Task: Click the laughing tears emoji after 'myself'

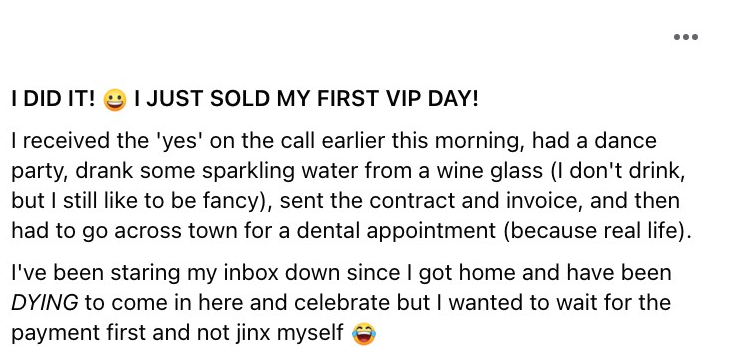Action: click(364, 334)
